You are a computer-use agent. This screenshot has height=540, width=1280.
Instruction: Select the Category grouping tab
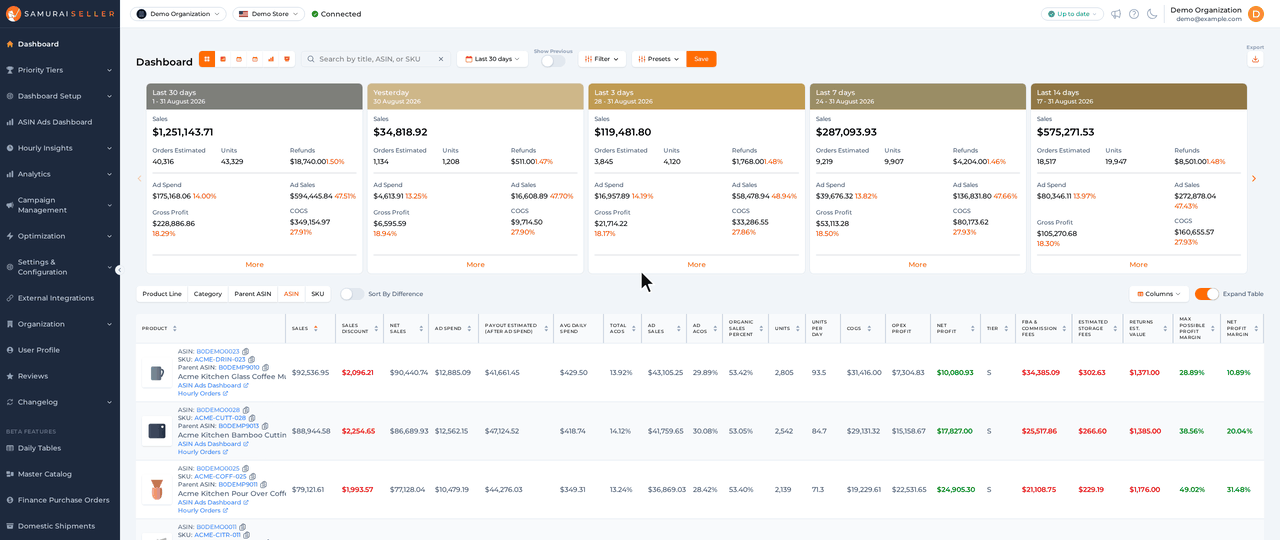pyautogui.click(x=208, y=294)
